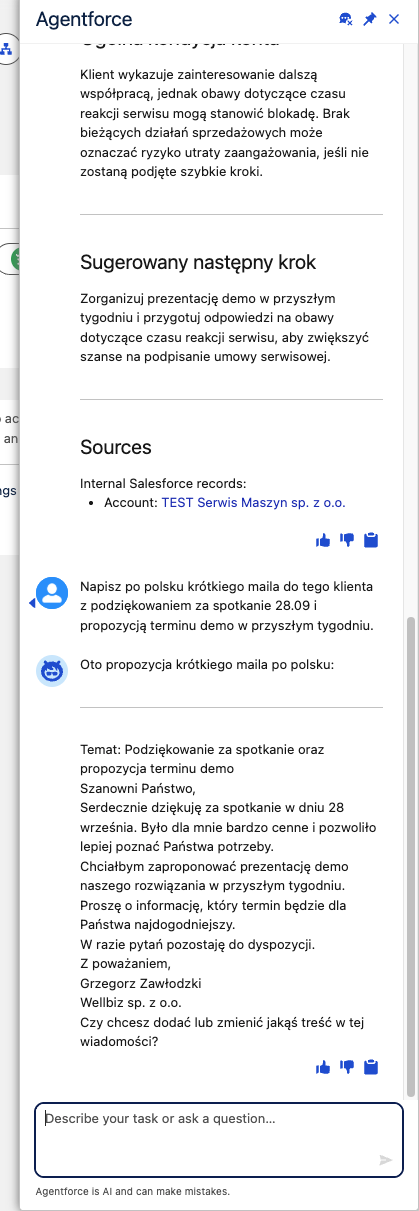Like the account summary response above the user message
The height and width of the screenshot is (1211, 419).
coord(323,540)
